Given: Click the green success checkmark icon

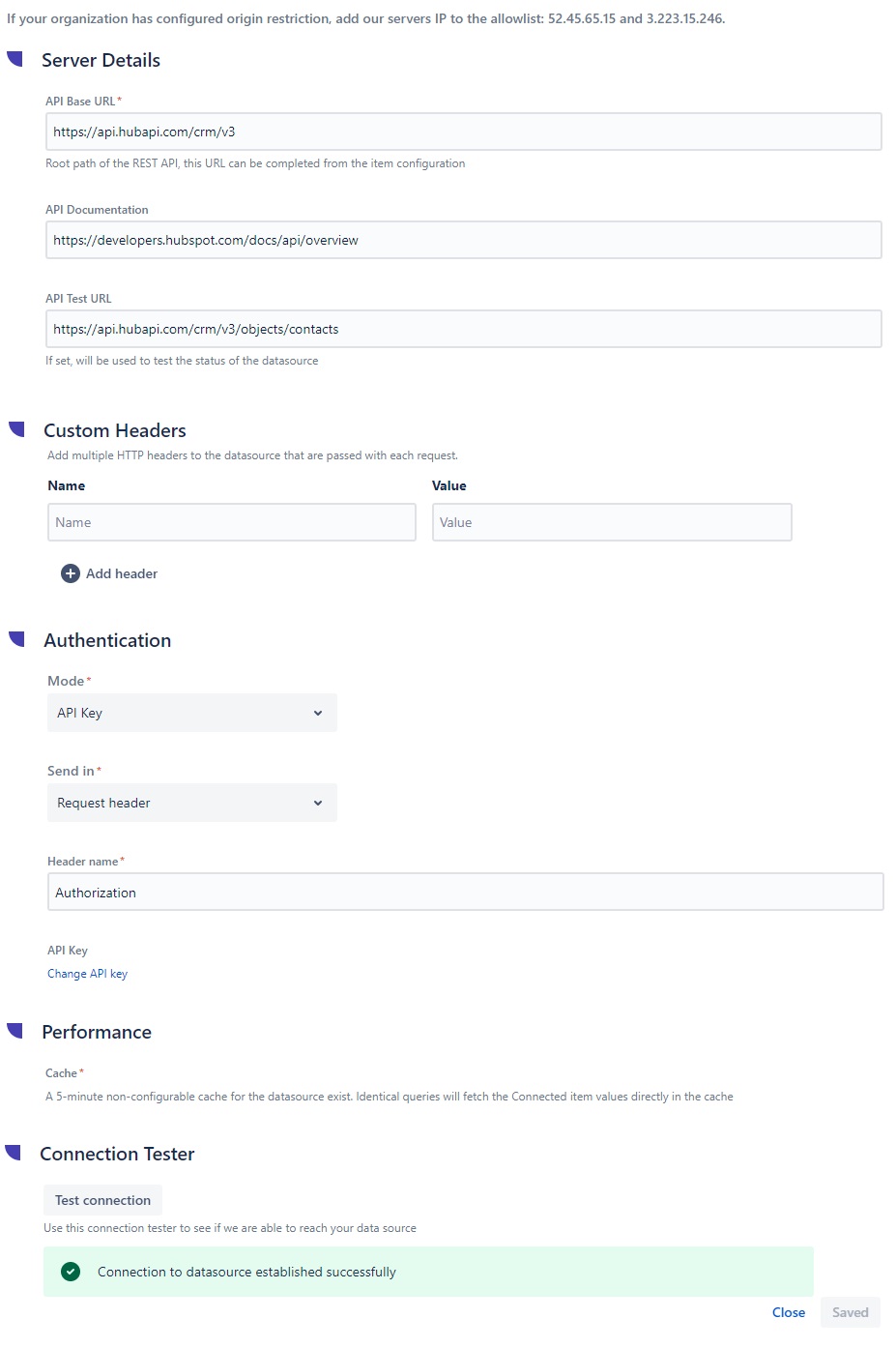Looking at the screenshot, I should (71, 1272).
